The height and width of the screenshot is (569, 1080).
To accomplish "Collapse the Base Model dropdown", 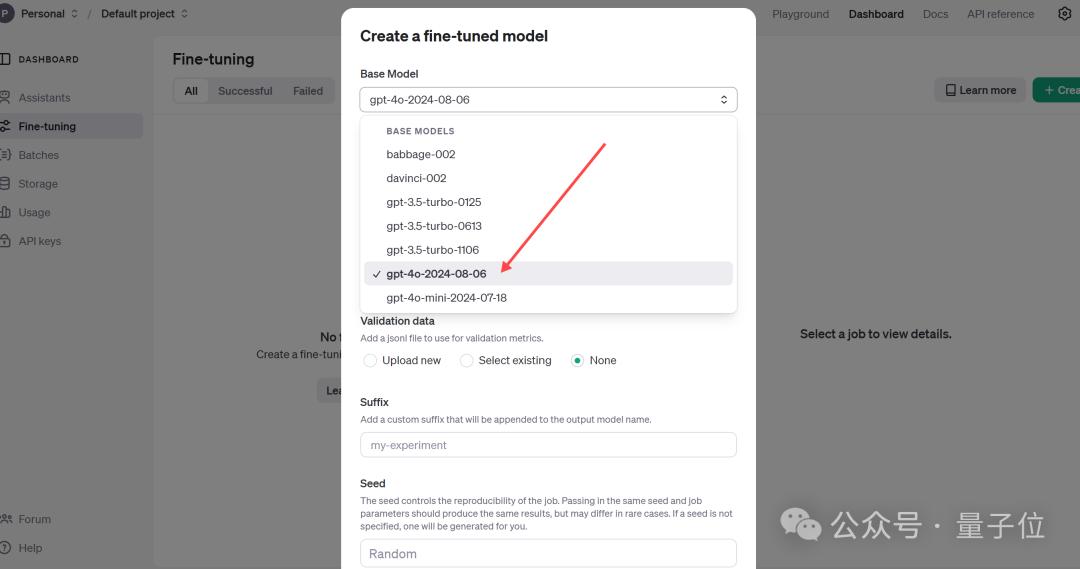I will 548,100.
